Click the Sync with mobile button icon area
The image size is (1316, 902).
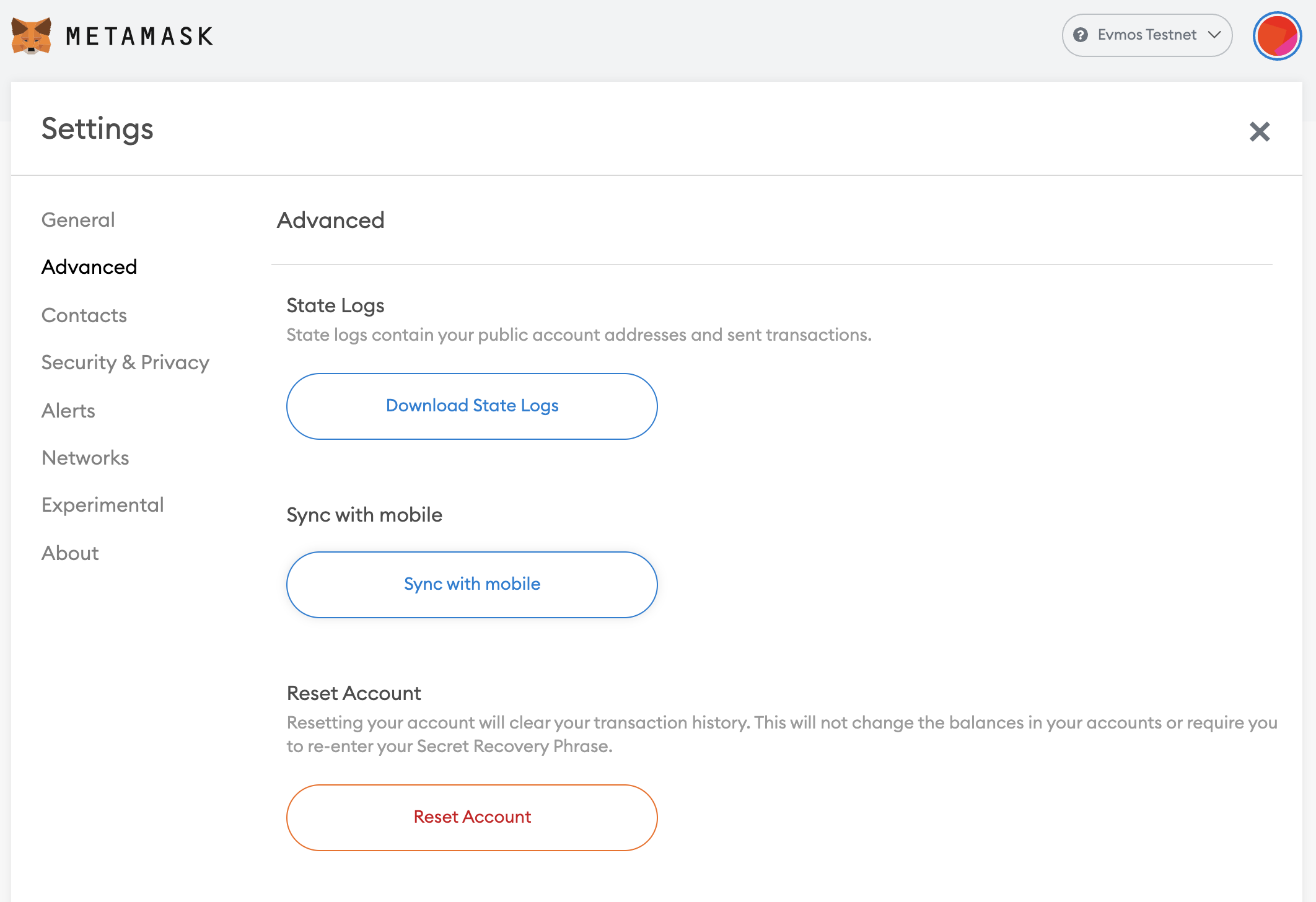[x=472, y=584]
